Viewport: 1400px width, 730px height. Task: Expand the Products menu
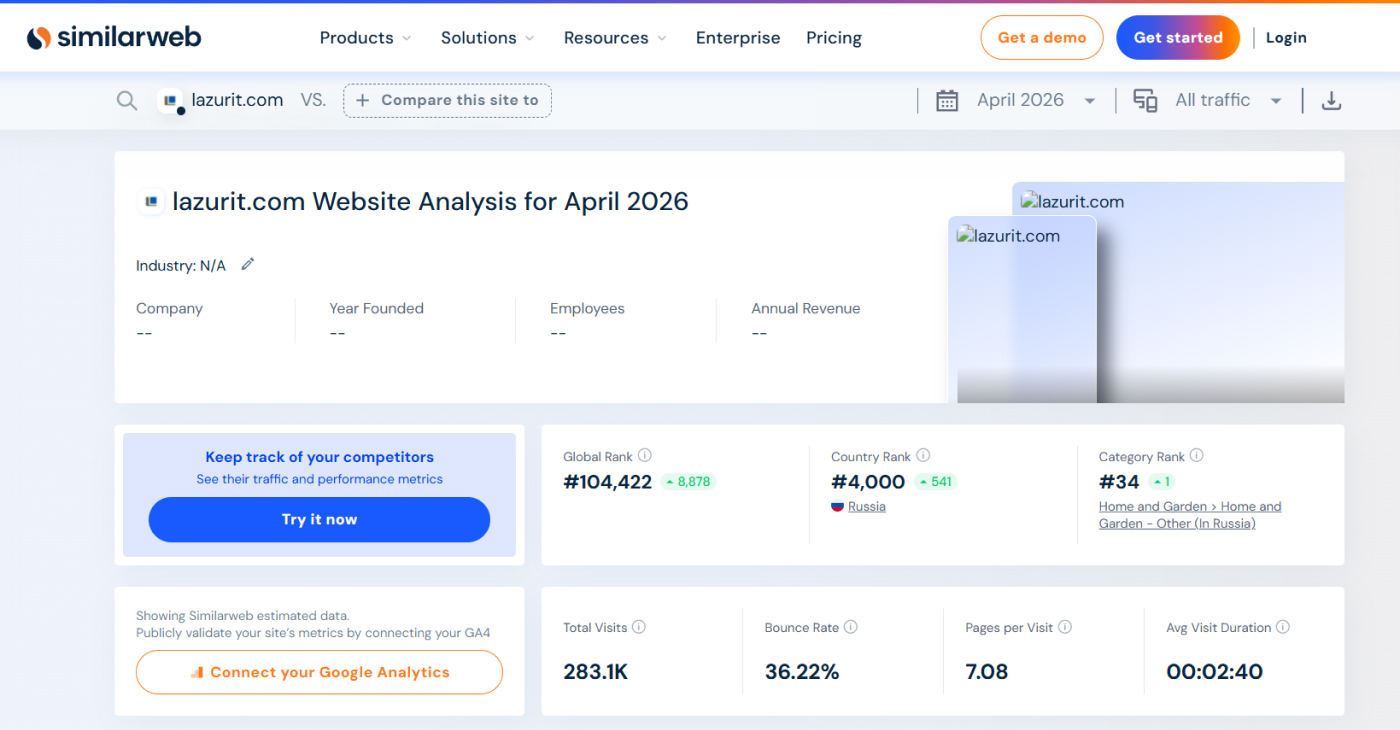pos(365,38)
